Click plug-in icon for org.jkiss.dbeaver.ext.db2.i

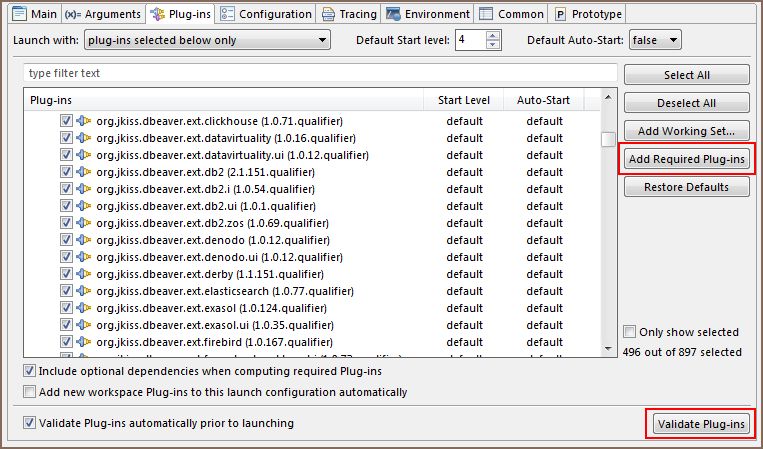[84, 189]
